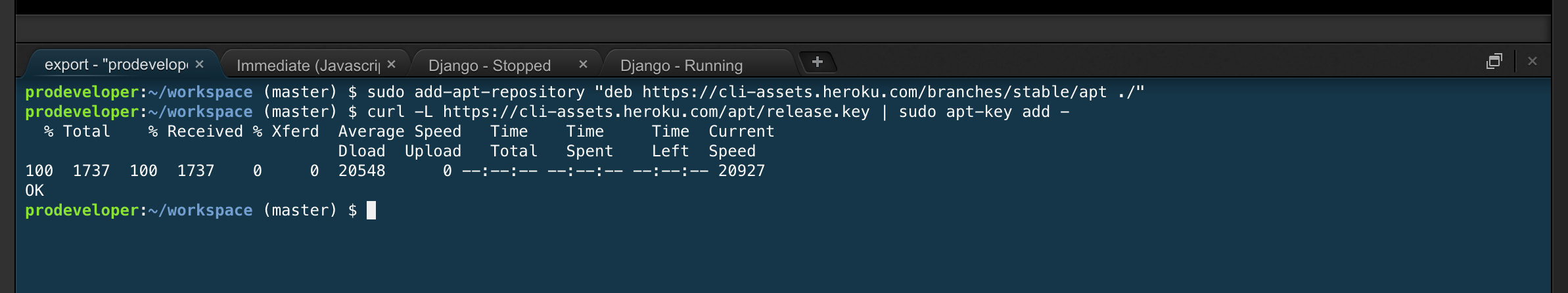Close the console pane with far-right X
The width and height of the screenshot is (1568, 293).
pos(1533,61)
